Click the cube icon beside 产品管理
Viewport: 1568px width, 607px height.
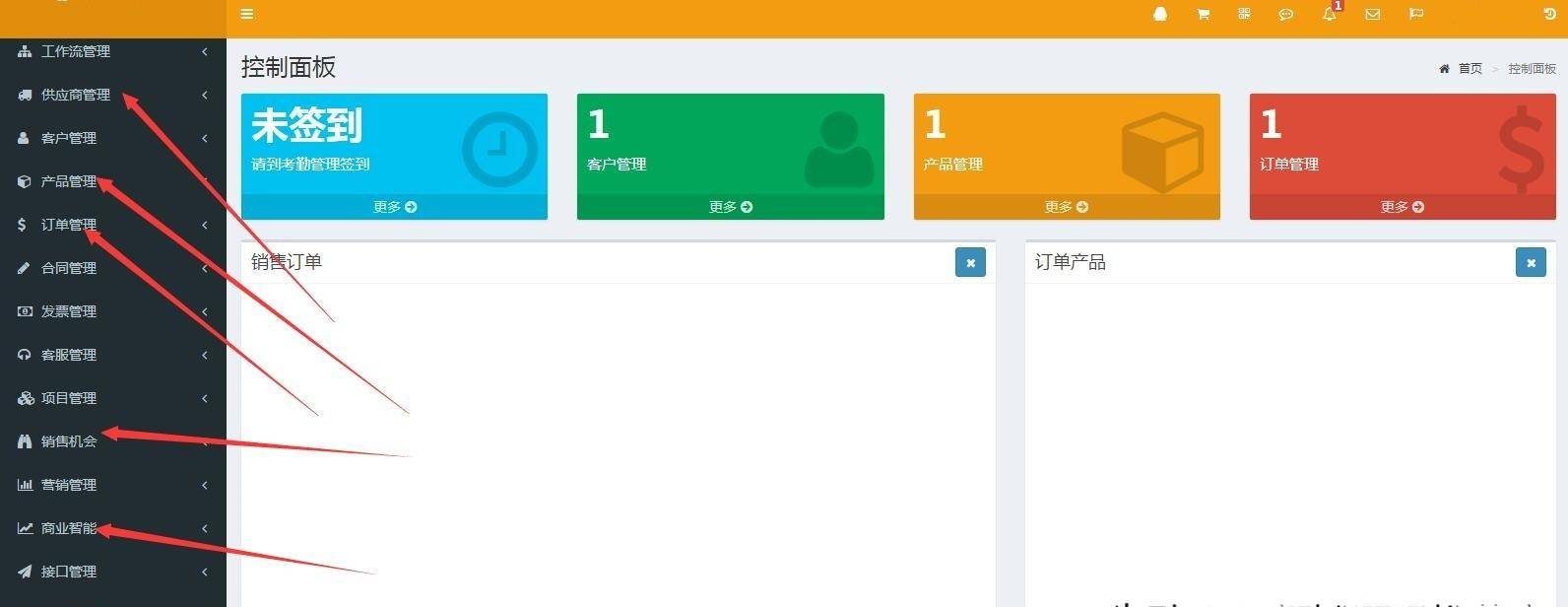click(24, 181)
